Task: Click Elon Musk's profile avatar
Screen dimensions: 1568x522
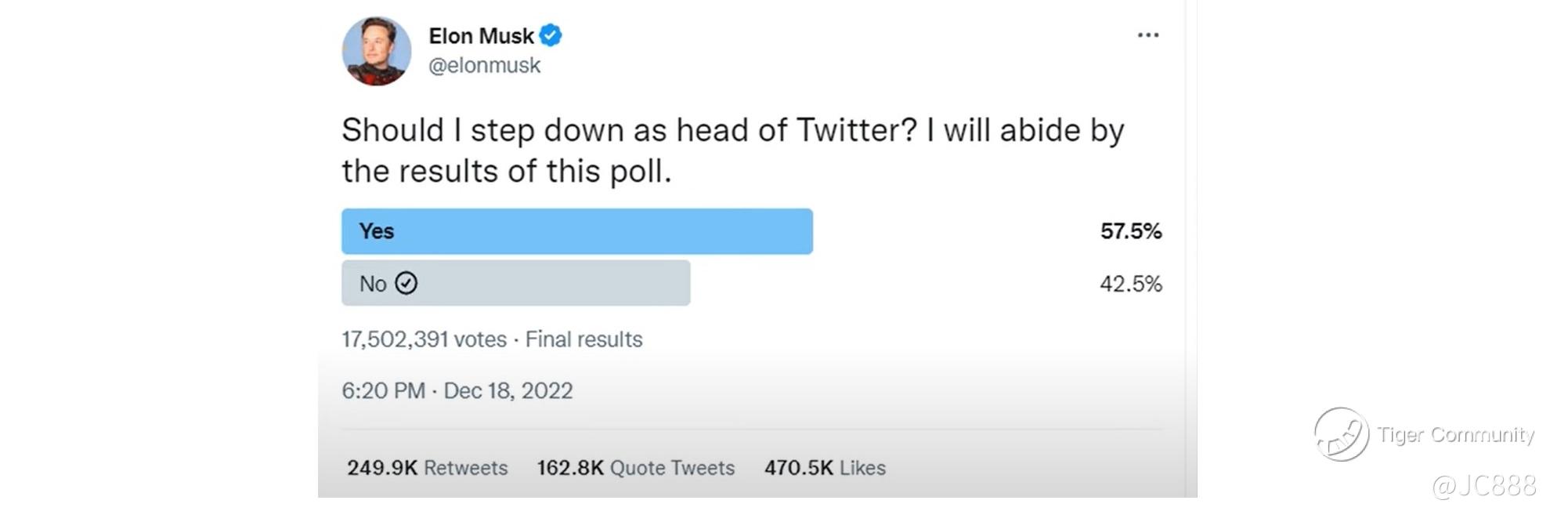Action: (x=377, y=51)
